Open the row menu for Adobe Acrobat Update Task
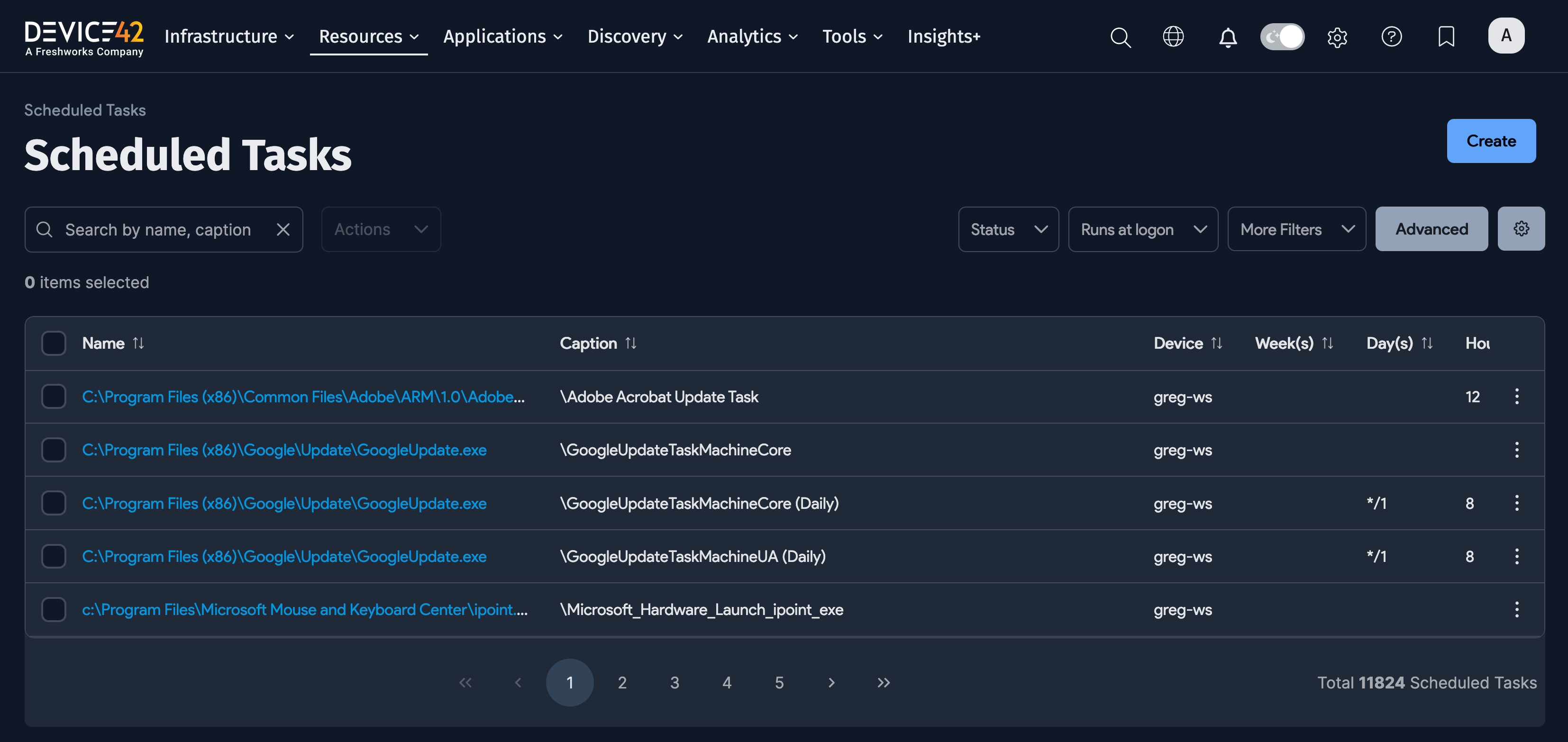The width and height of the screenshot is (1568, 742). pyautogui.click(x=1517, y=396)
